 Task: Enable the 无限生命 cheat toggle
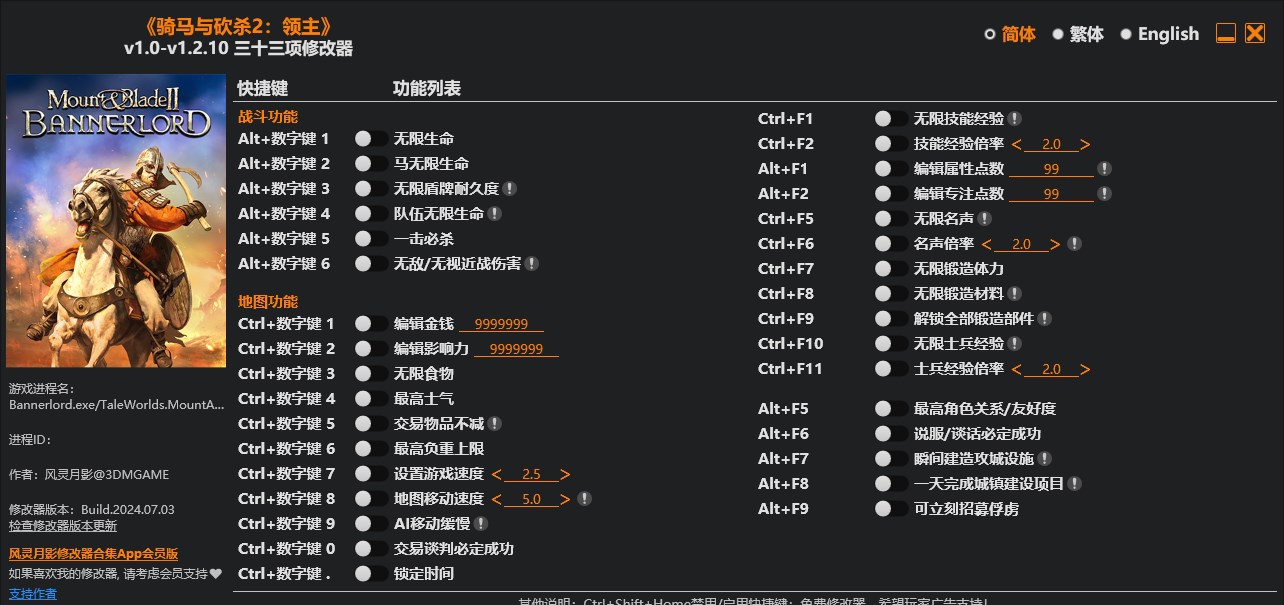(x=369, y=138)
